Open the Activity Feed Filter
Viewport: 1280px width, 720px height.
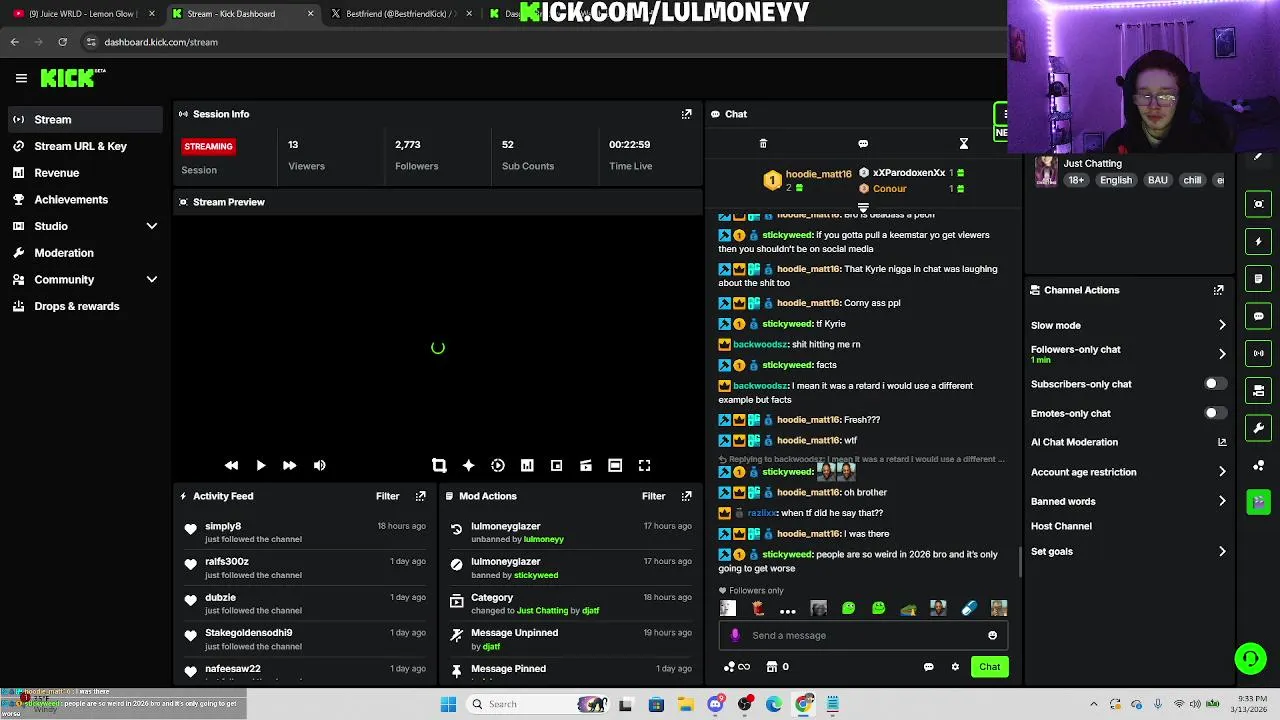click(387, 496)
